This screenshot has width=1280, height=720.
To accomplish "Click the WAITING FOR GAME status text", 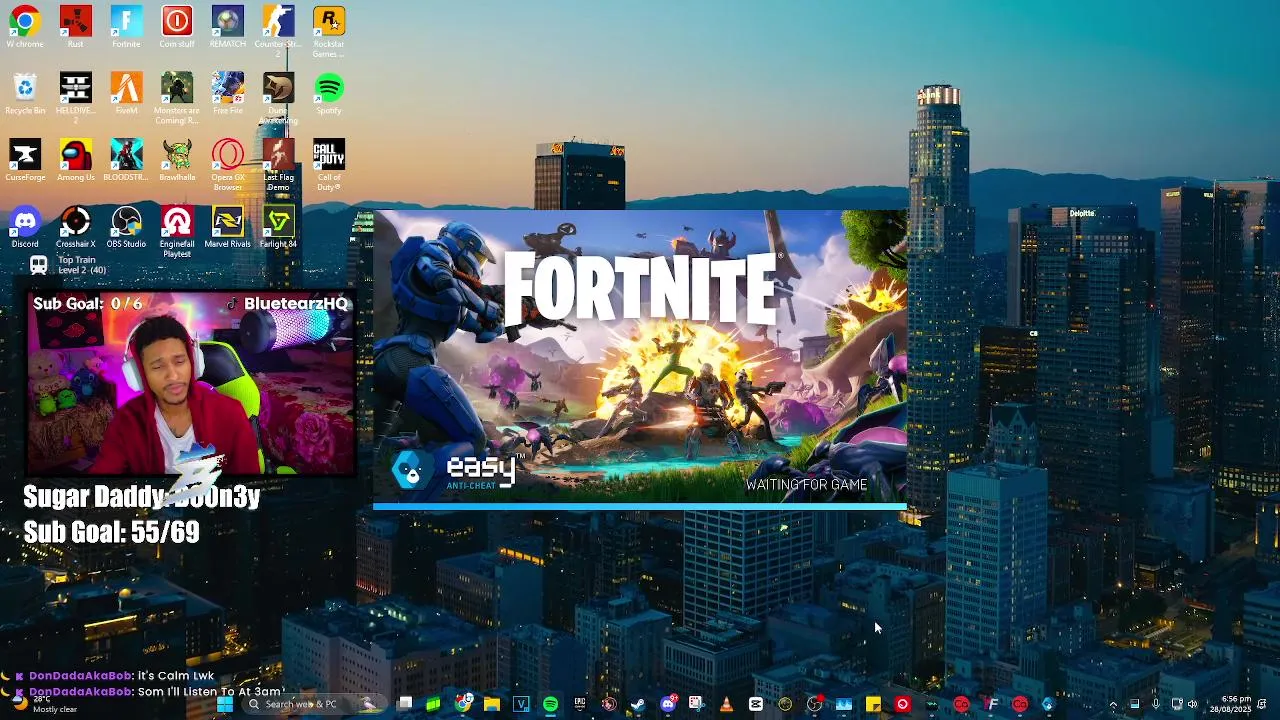I will point(806,485).
